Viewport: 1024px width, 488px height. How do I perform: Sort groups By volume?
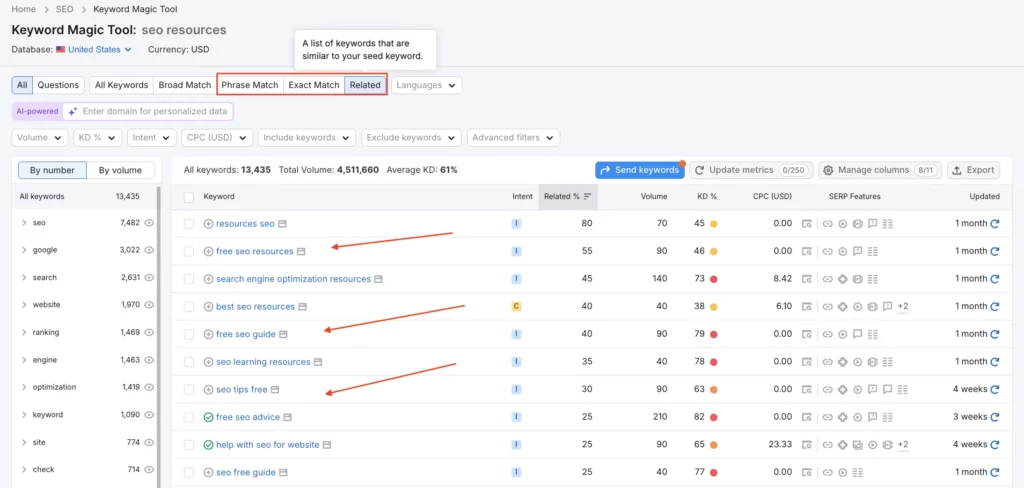click(120, 171)
